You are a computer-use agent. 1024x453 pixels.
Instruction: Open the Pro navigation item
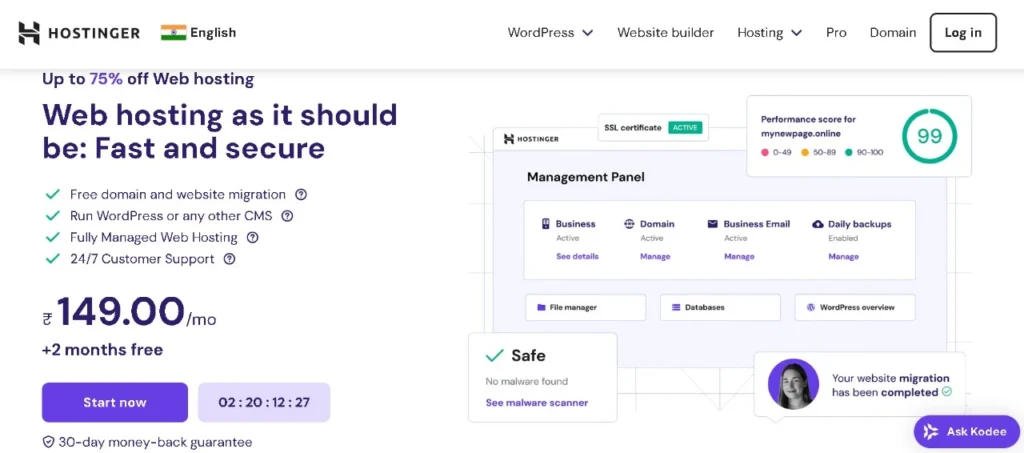pos(836,33)
